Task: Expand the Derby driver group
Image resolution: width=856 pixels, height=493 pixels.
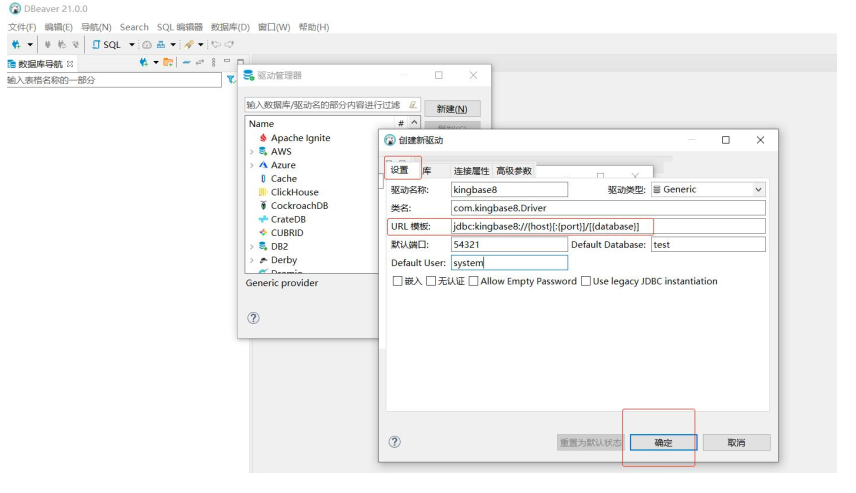Action: pyautogui.click(x=252, y=260)
